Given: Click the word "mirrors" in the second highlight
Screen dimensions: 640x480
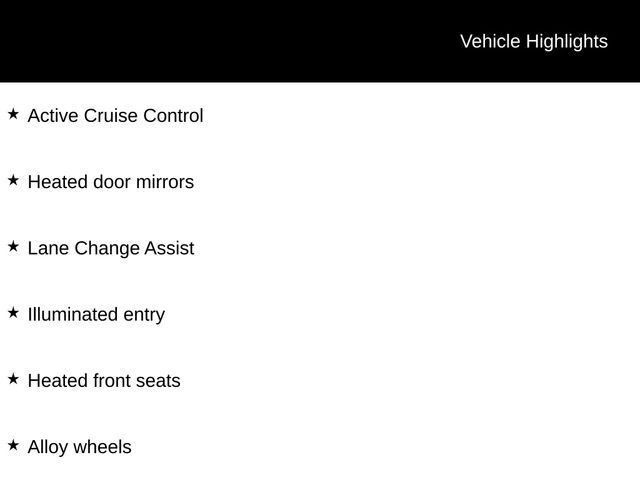Looking at the screenshot, I should 165,182.
